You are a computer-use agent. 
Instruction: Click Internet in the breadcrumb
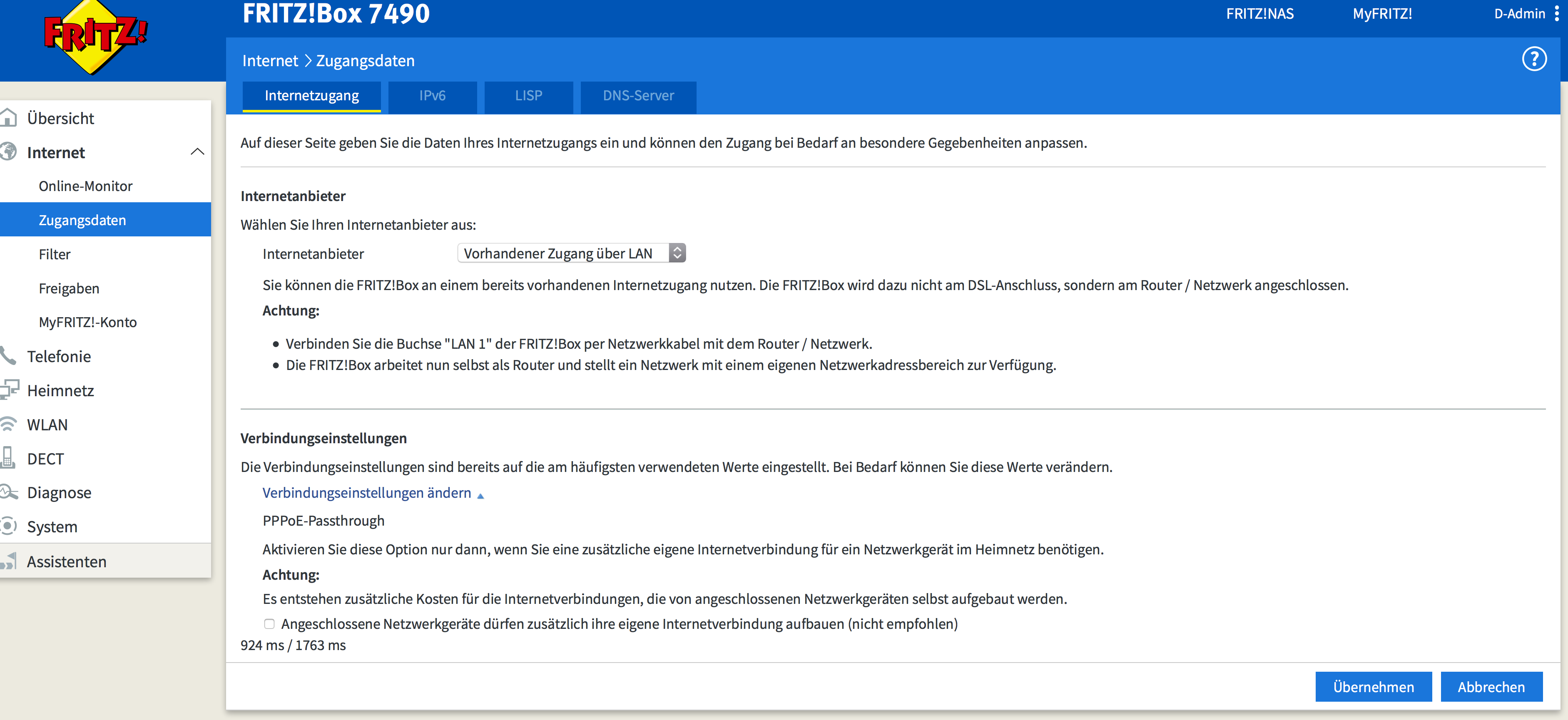[270, 60]
